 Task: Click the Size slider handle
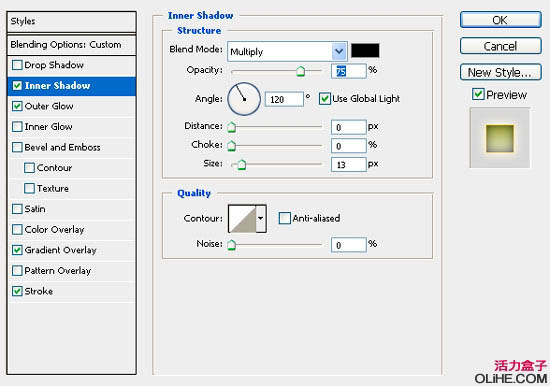click(241, 165)
